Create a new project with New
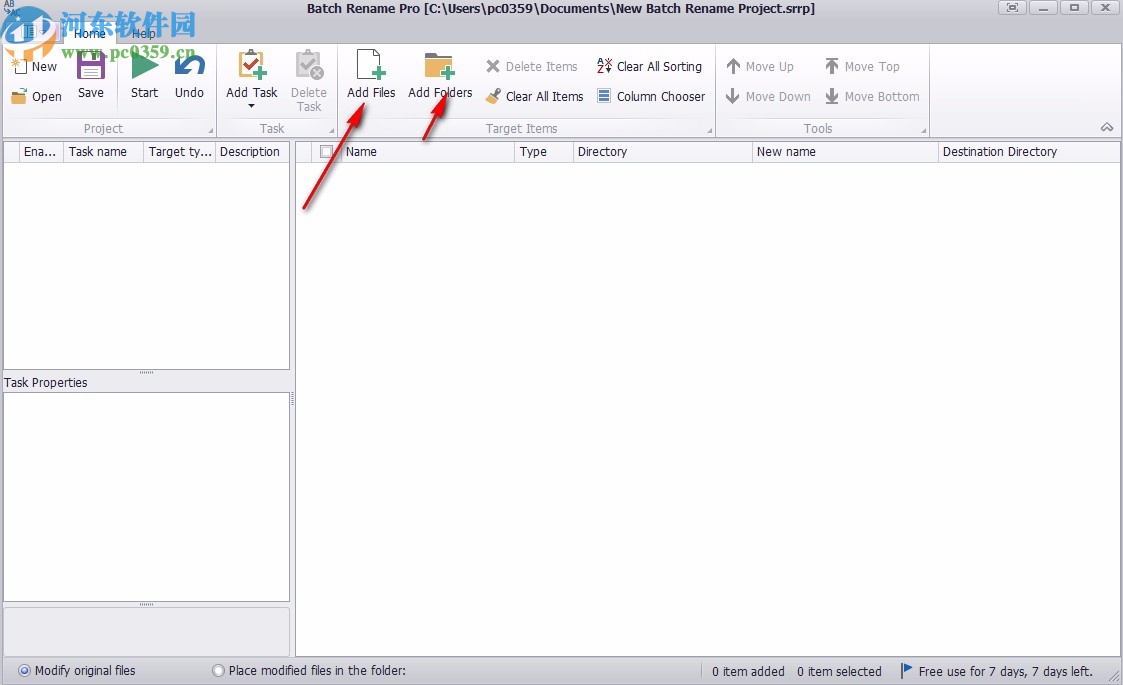The width and height of the screenshot is (1123, 685). [34, 67]
